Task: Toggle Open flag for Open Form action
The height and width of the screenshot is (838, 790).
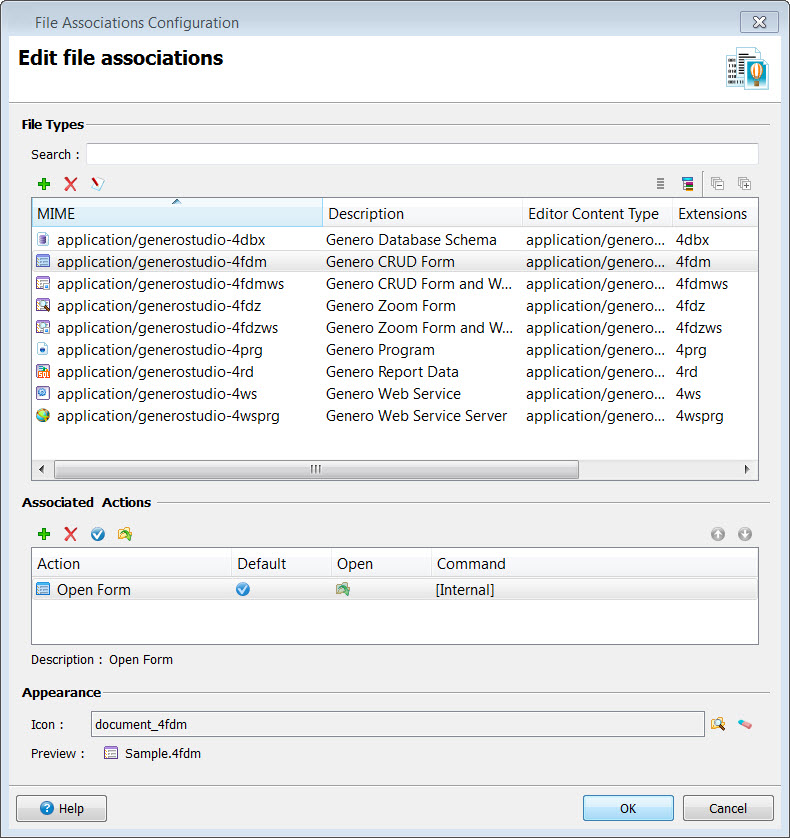Action: pyautogui.click(x=343, y=589)
